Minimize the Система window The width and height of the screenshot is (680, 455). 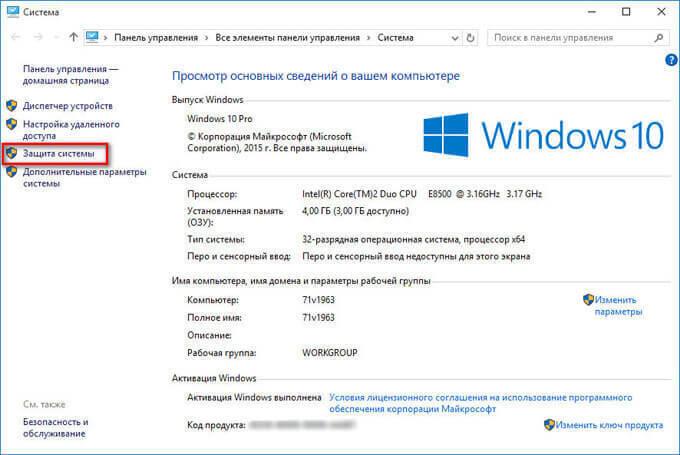592,12
